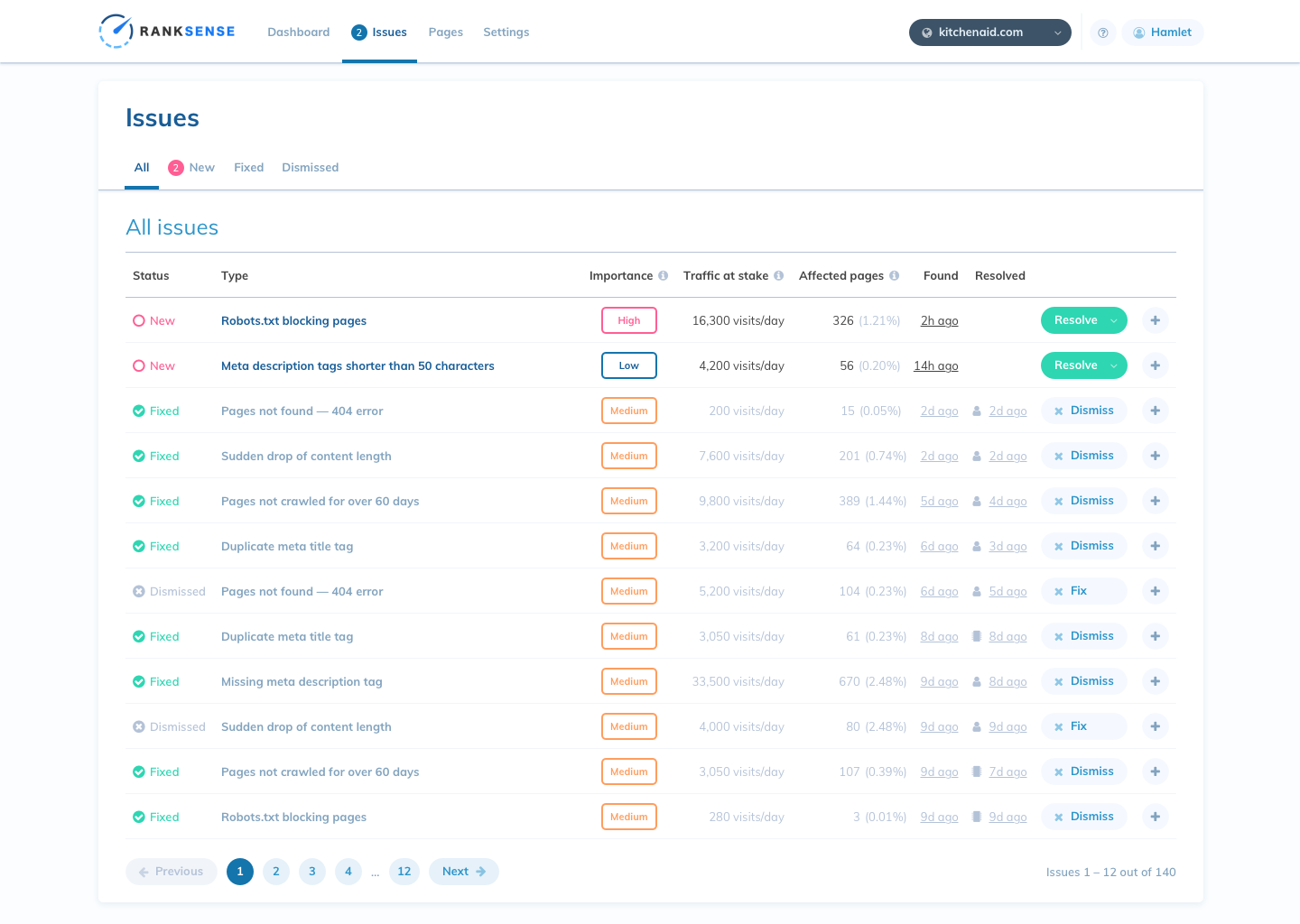Click plus icon on Sudden drop Dismissed row

1155,726
